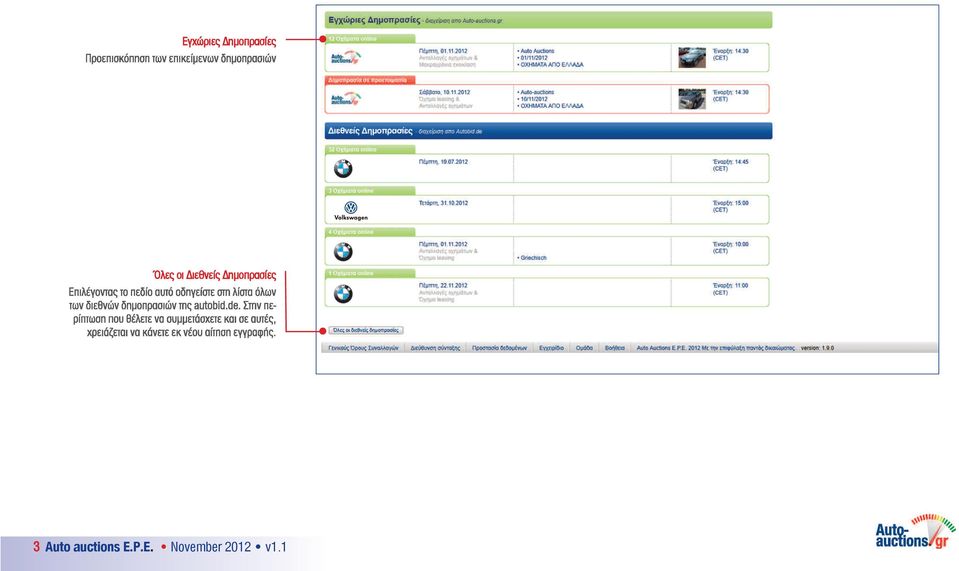Select the red 'Δημοπρασία σε προετοιμασία' label
The height and width of the screenshot is (571, 959).
370,80
